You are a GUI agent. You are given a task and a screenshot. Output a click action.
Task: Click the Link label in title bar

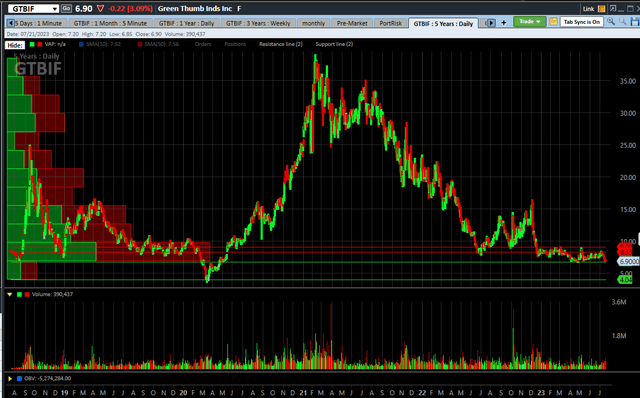tap(588, 9)
